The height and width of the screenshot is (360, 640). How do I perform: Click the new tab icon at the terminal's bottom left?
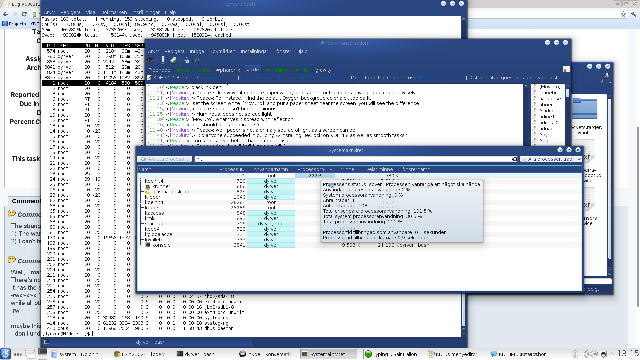point(47,342)
